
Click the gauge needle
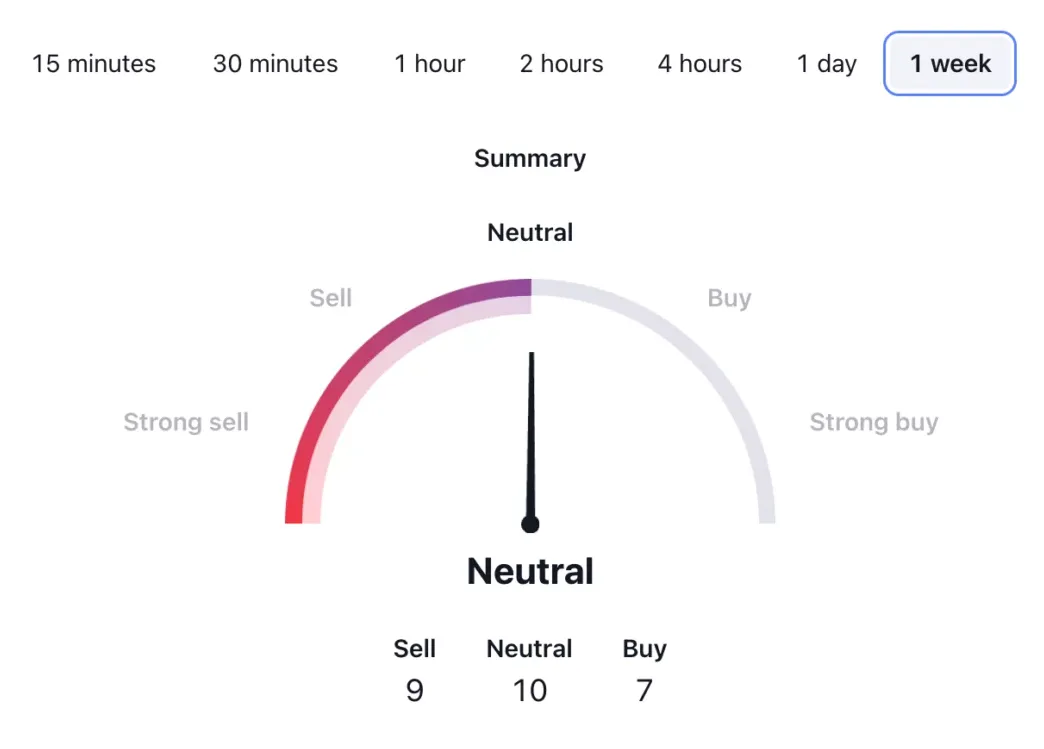(531, 440)
